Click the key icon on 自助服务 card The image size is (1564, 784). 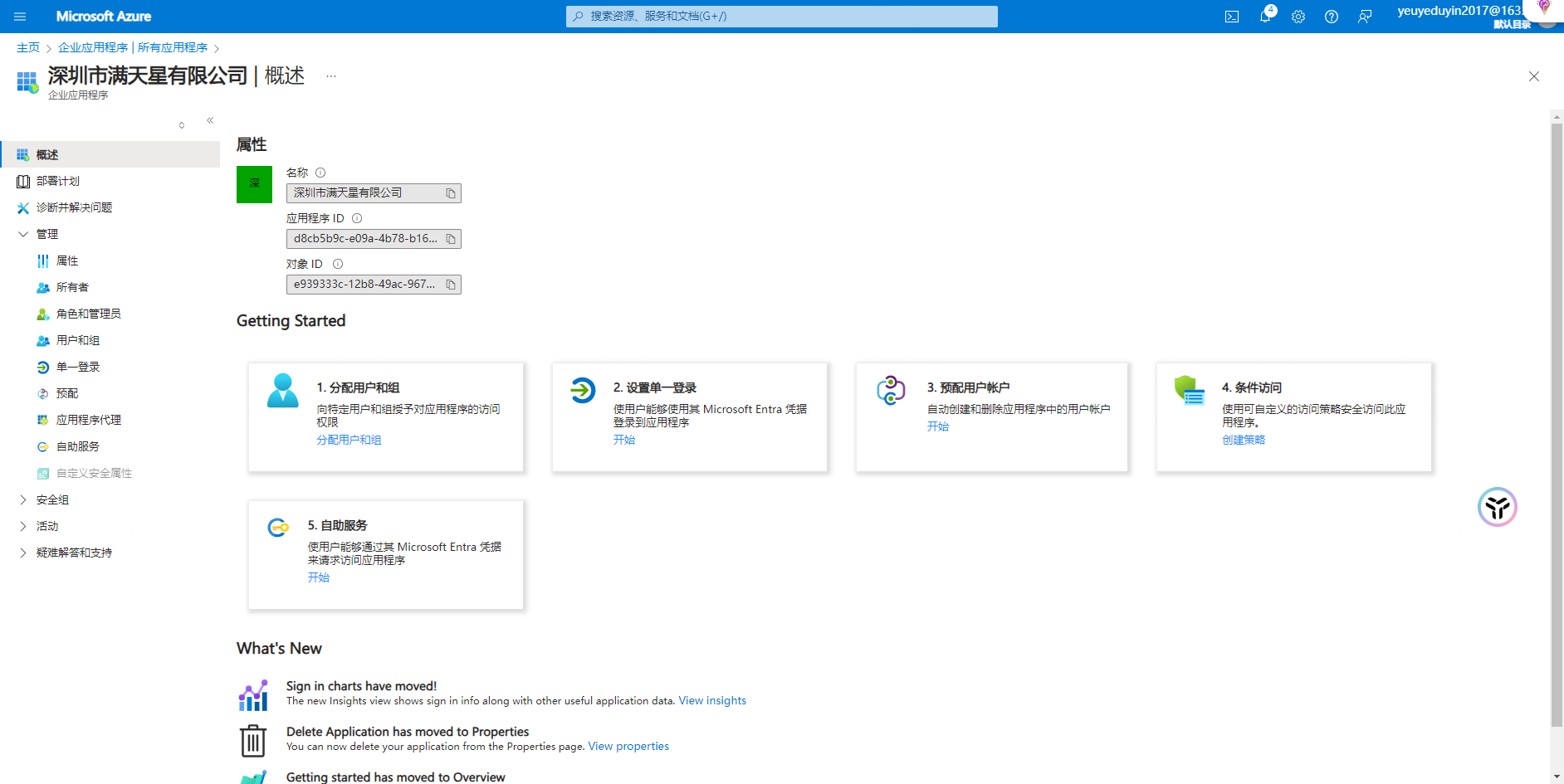point(278,527)
